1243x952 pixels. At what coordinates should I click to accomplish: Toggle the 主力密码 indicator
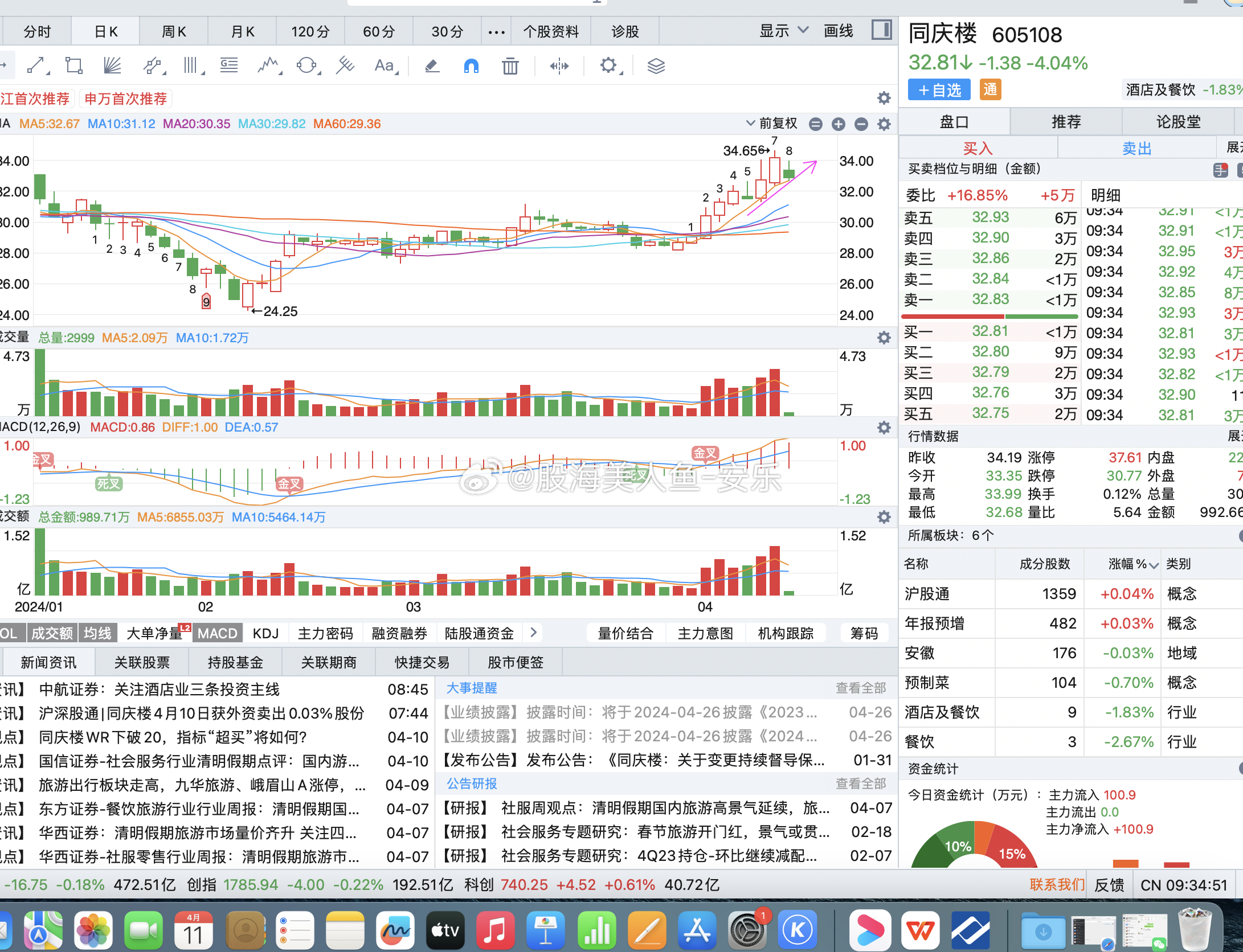325,633
